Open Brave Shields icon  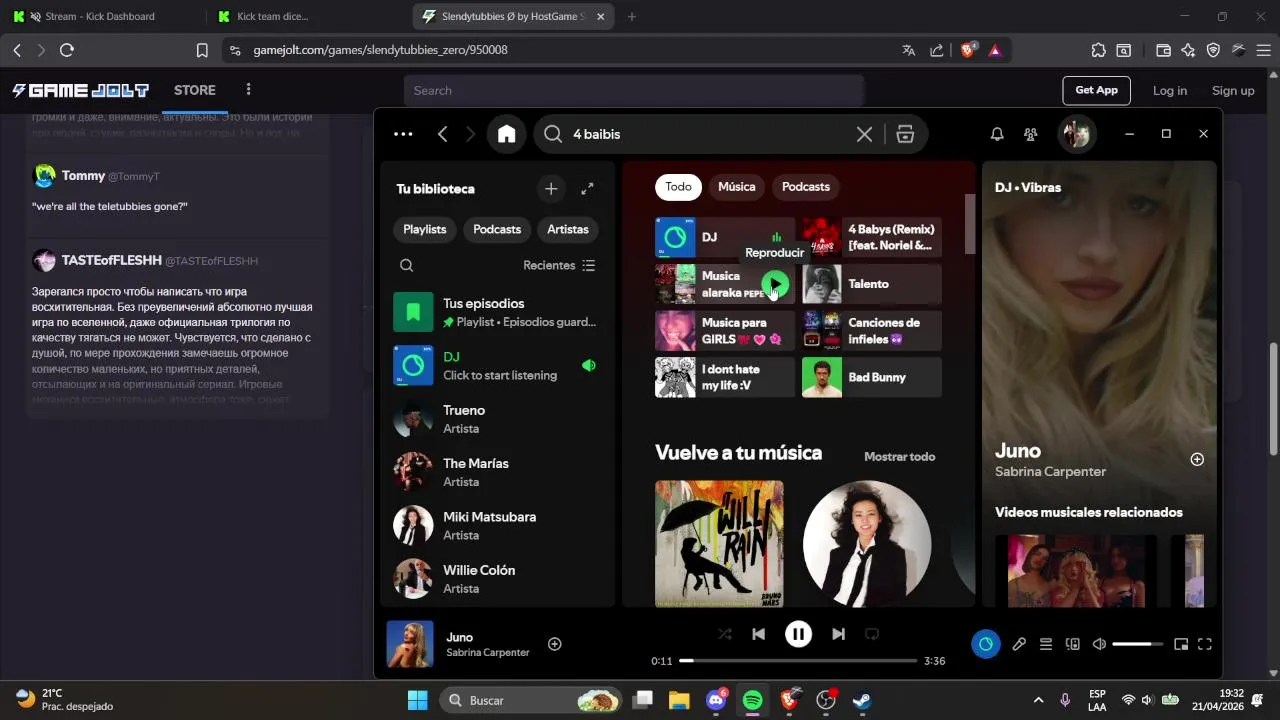click(x=968, y=50)
